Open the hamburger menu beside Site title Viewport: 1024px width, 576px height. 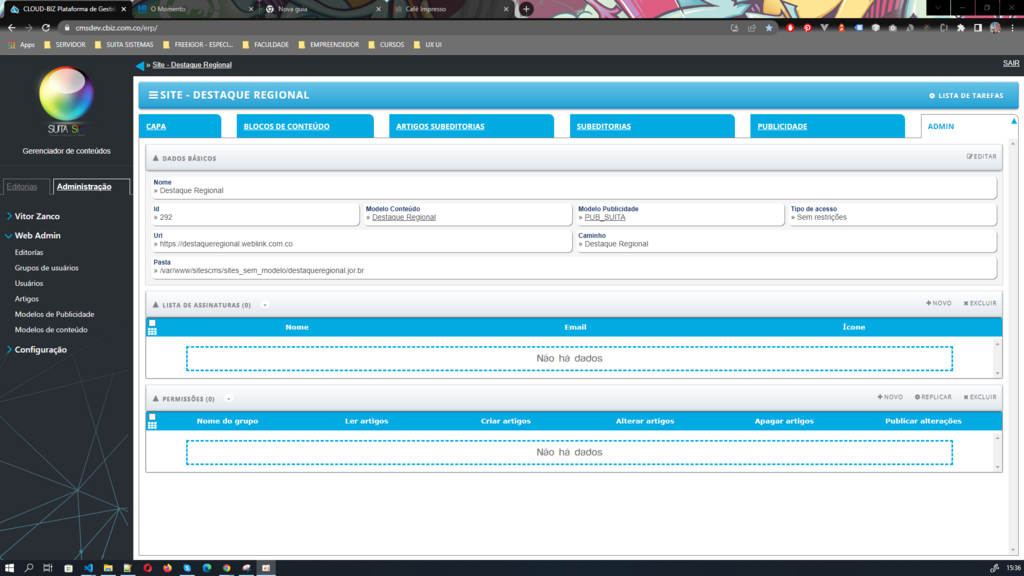[x=153, y=95]
